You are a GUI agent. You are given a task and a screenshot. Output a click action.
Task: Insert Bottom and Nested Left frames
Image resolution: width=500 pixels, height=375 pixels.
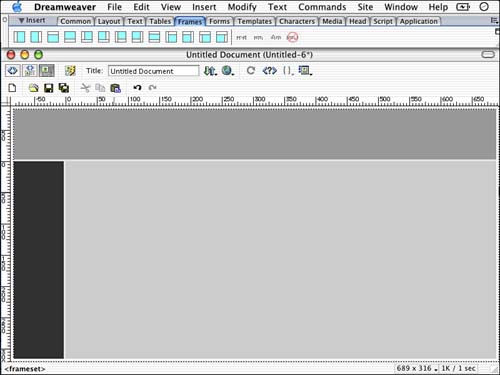pyautogui.click(x=87, y=37)
